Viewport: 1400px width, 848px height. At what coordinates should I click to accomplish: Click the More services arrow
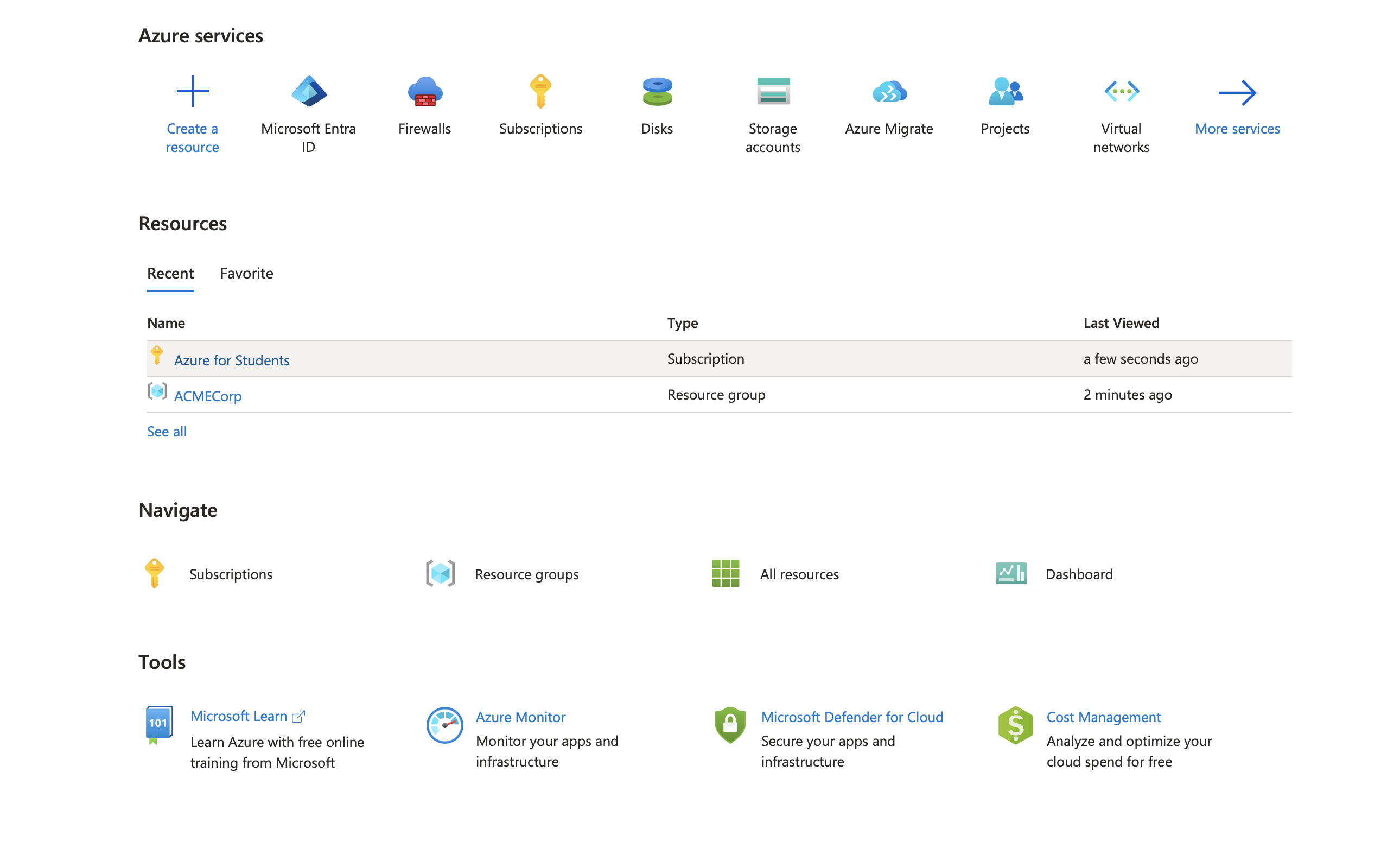[x=1237, y=93]
